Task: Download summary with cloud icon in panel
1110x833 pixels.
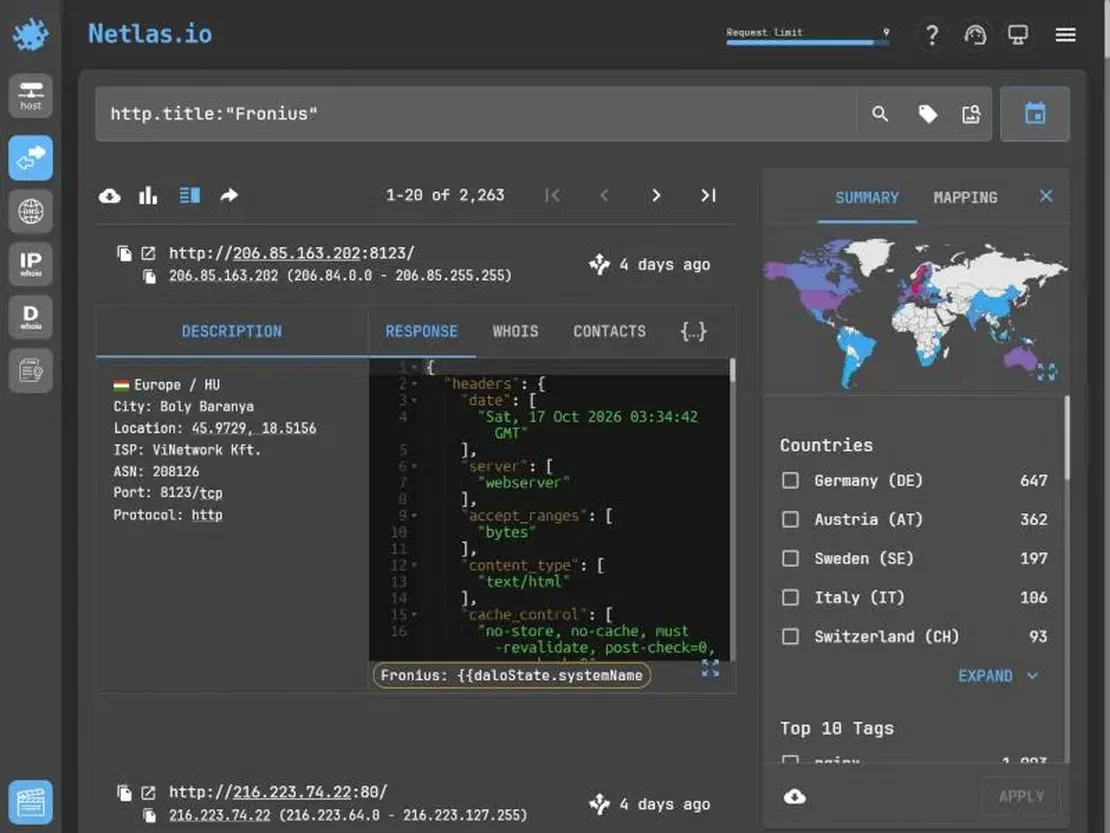Action: (x=795, y=797)
